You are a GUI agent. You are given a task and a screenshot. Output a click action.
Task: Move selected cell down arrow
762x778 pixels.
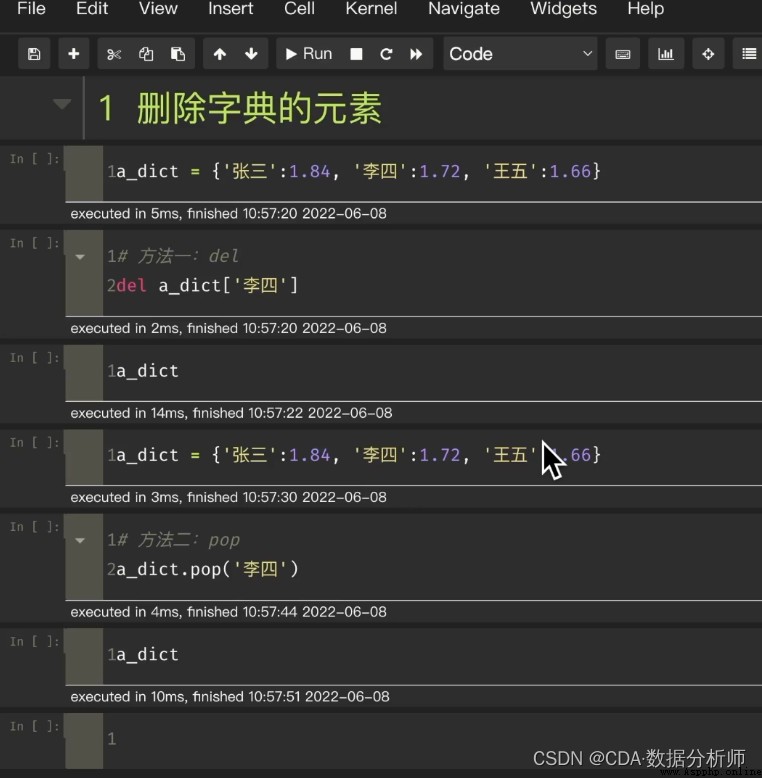[252, 54]
